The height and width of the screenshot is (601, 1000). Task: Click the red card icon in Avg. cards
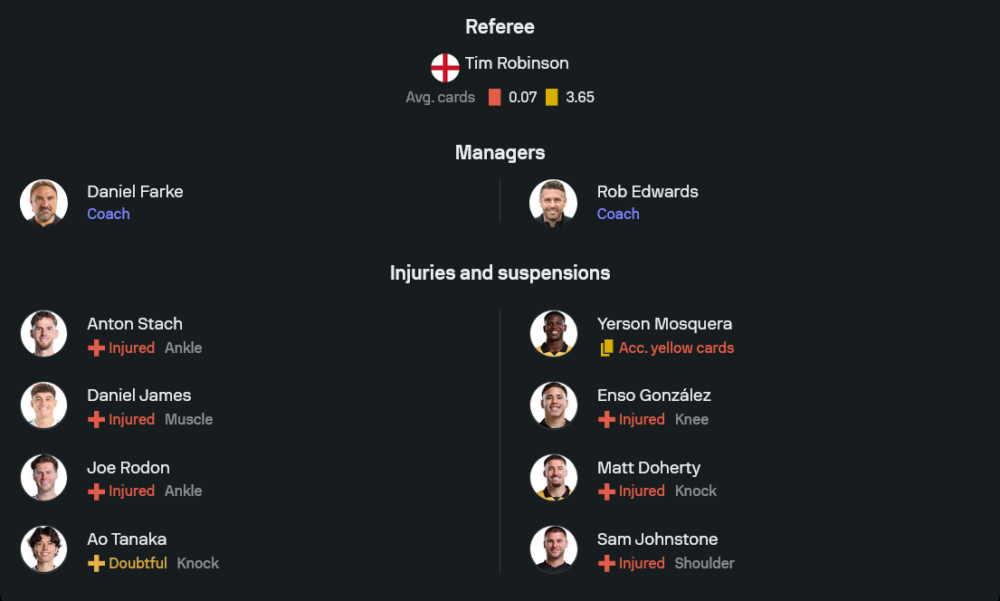[x=494, y=98]
